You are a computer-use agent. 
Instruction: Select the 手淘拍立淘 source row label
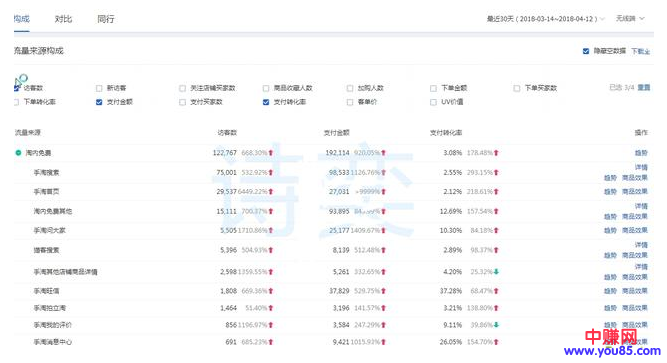coord(50,308)
